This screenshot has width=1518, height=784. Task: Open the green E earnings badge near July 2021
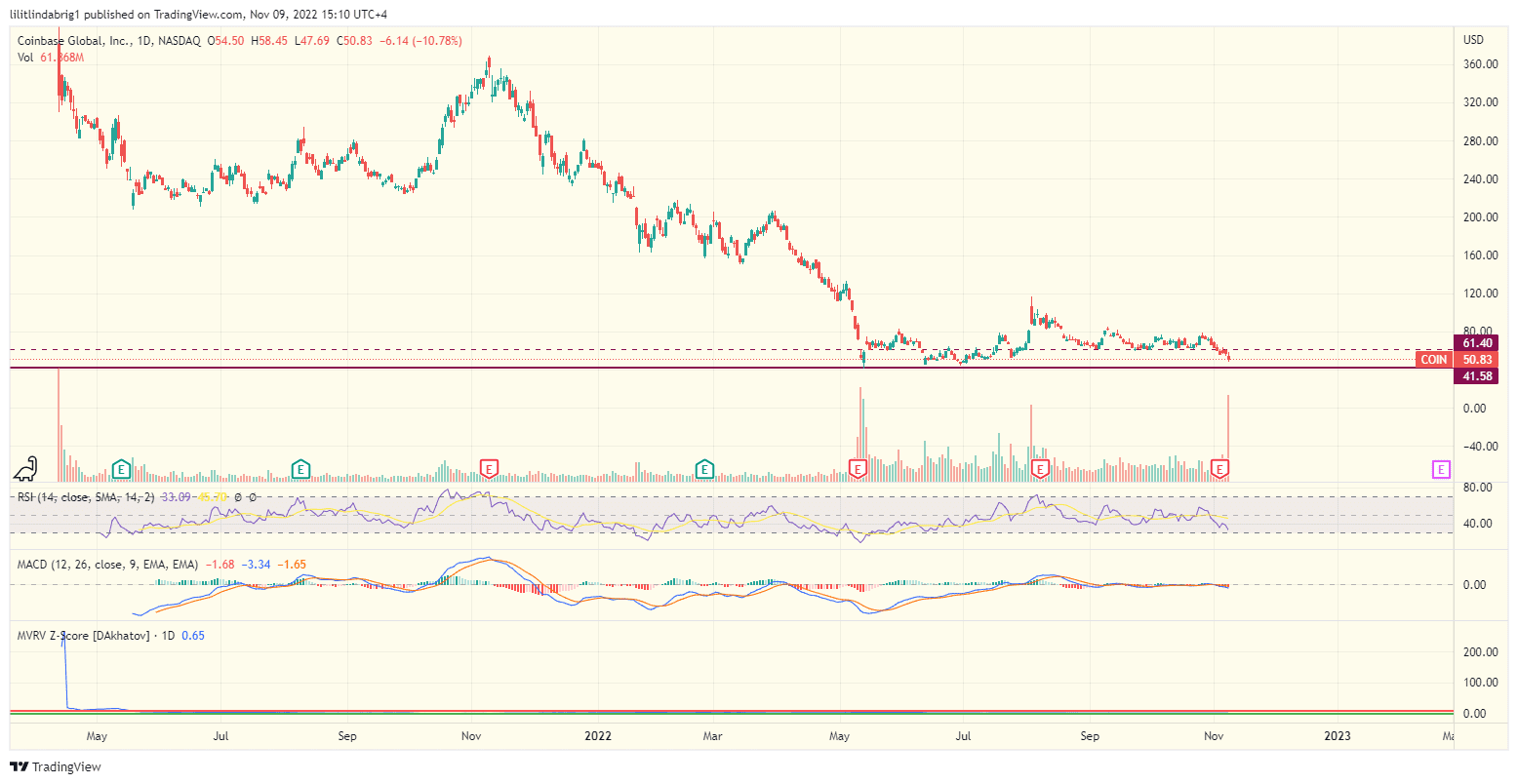point(300,468)
